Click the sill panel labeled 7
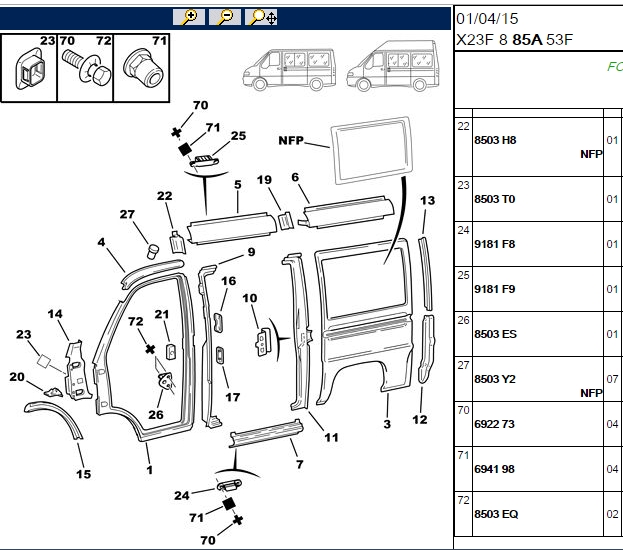This screenshot has height=550, width=623. click(x=266, y=433)
